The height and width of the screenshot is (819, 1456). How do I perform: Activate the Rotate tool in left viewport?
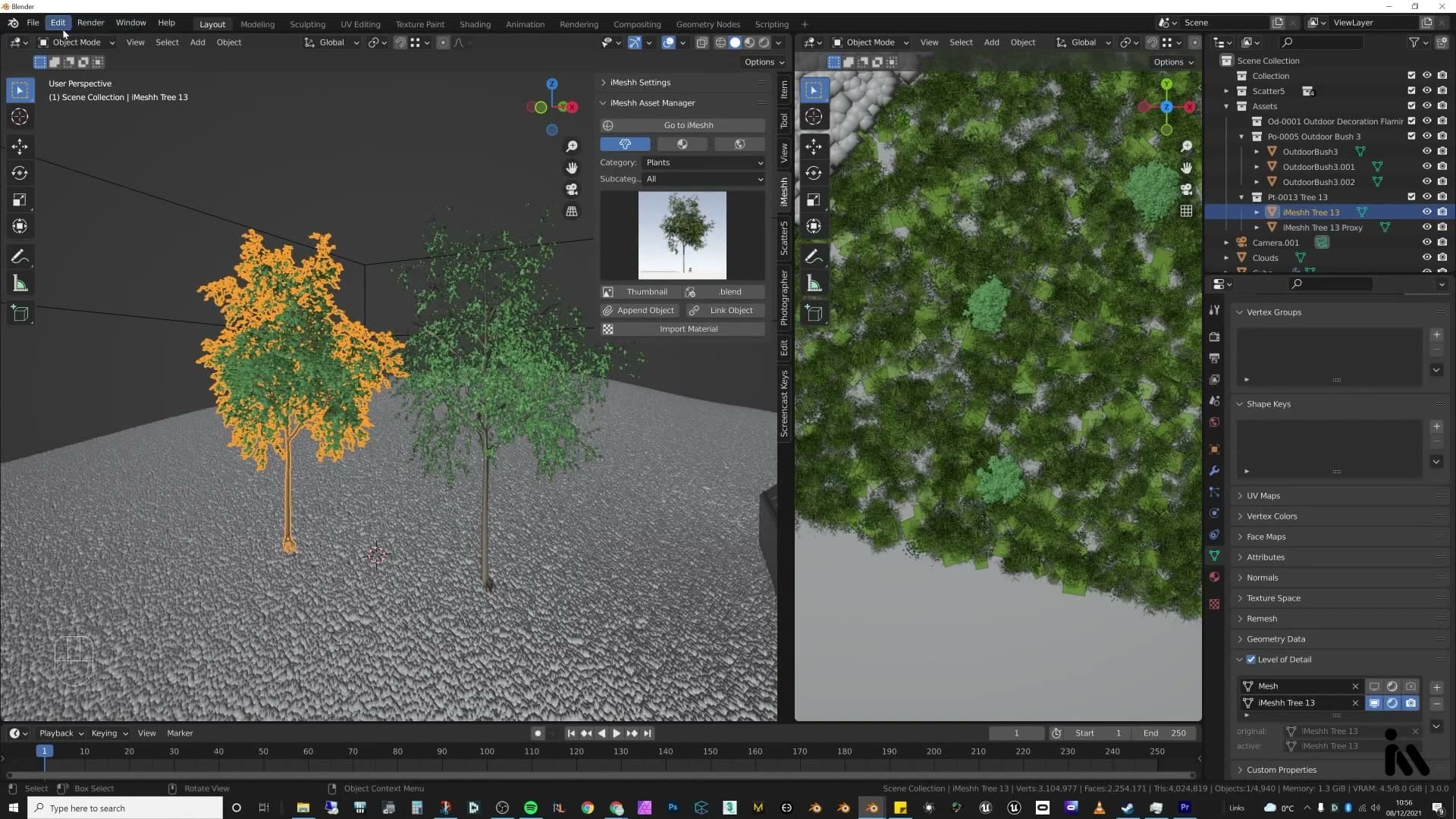[20, 173]
